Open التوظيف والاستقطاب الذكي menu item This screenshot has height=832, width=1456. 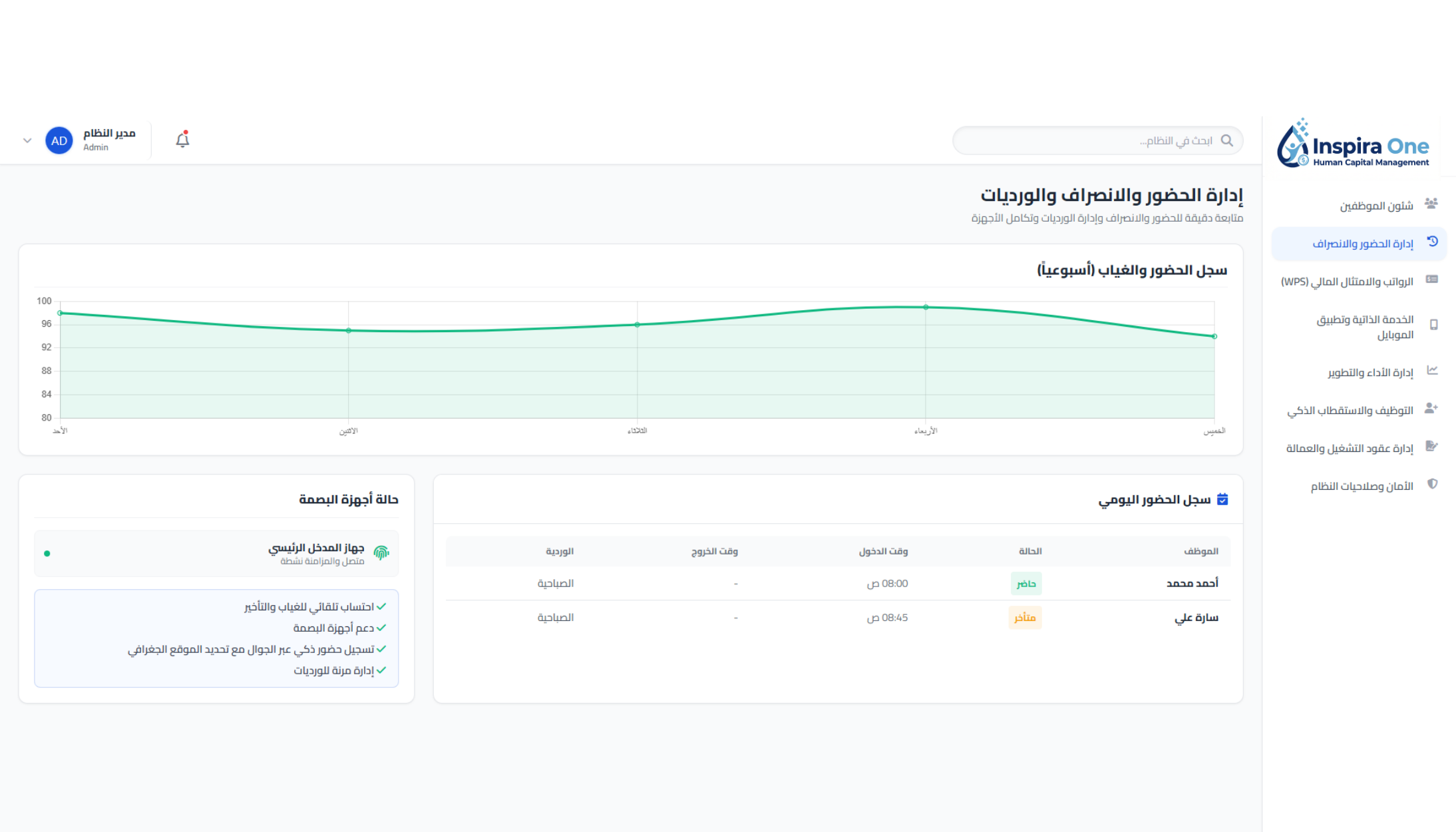[1359, 410]
